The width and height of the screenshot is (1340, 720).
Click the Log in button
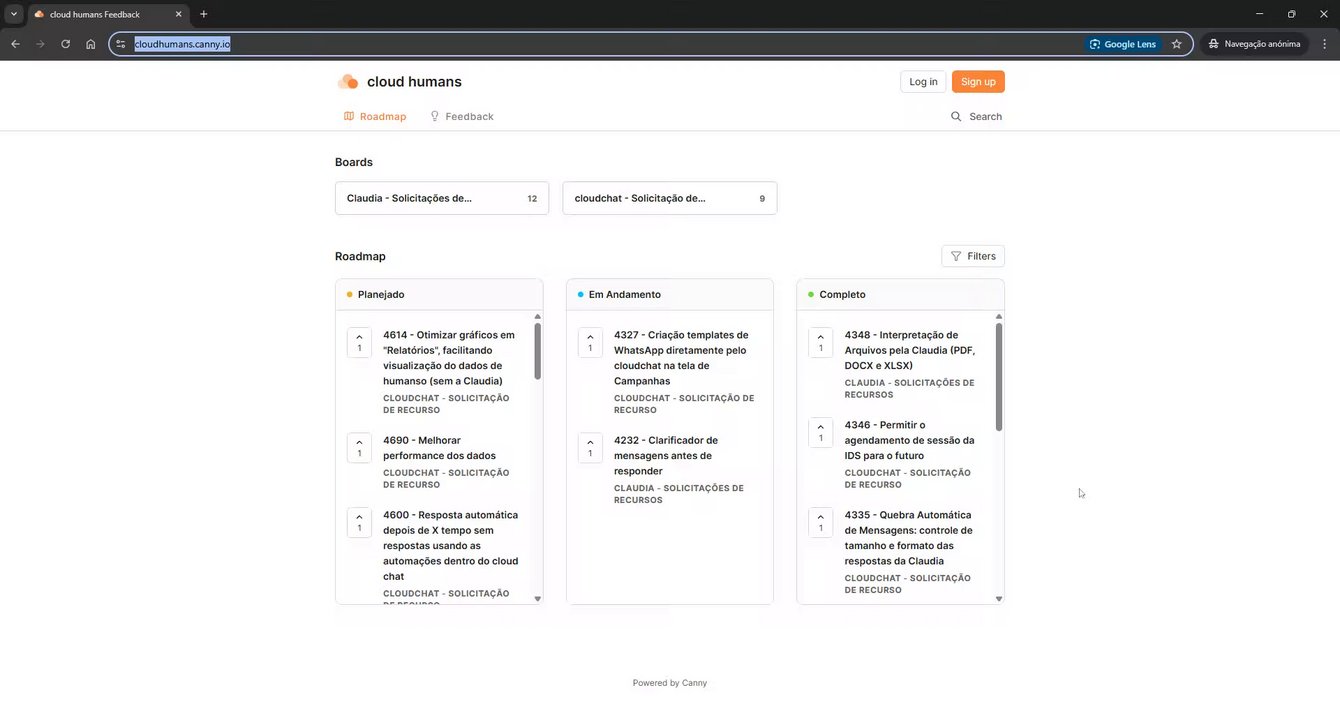(x=923, y=82)
